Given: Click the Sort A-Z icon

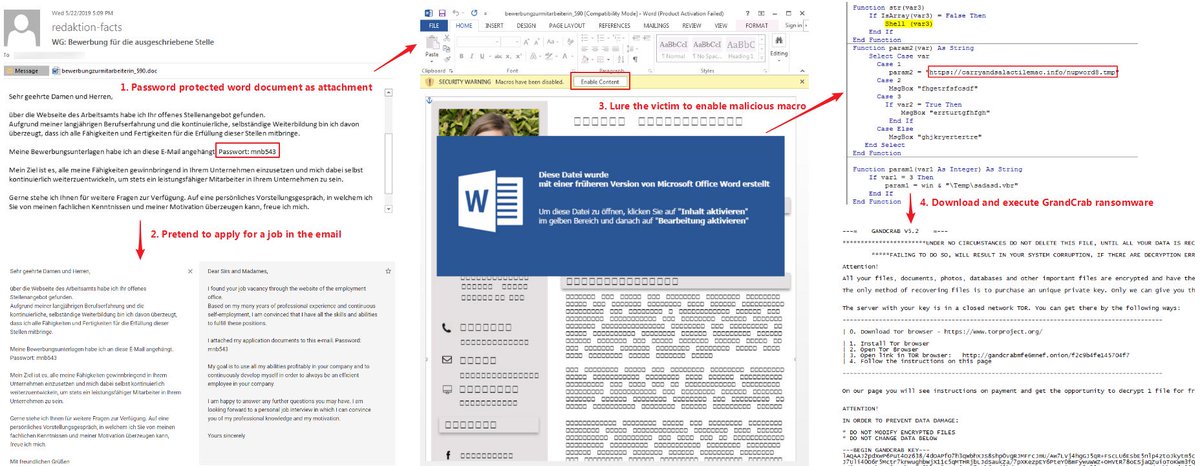Looking at the screenshot, I should [620, 59].
